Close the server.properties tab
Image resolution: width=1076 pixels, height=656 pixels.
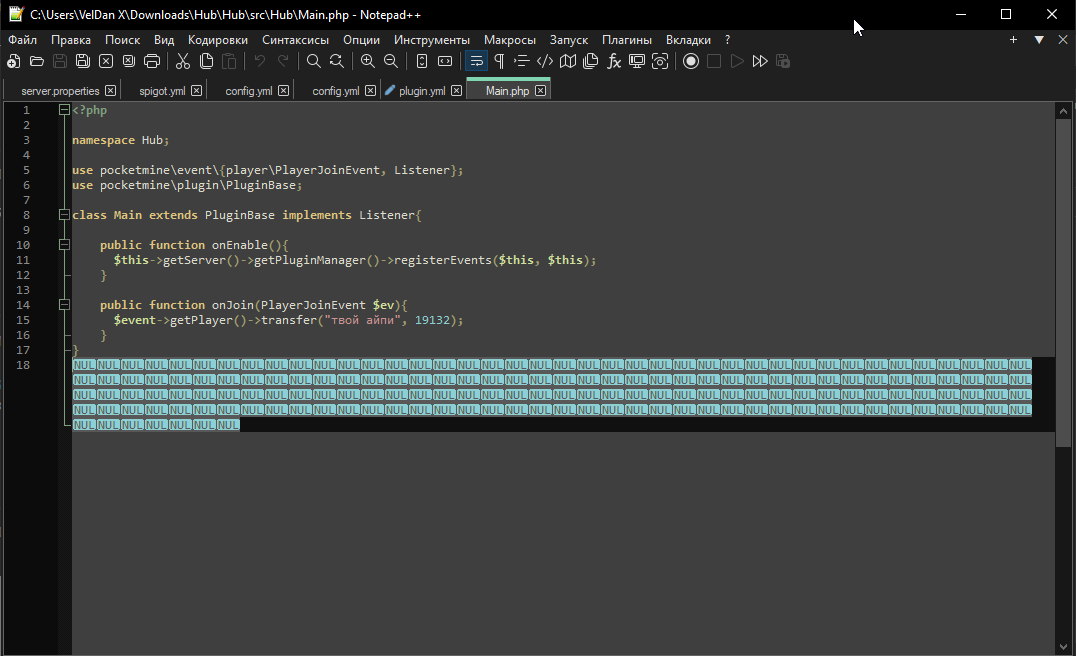[x=111, y=91]
